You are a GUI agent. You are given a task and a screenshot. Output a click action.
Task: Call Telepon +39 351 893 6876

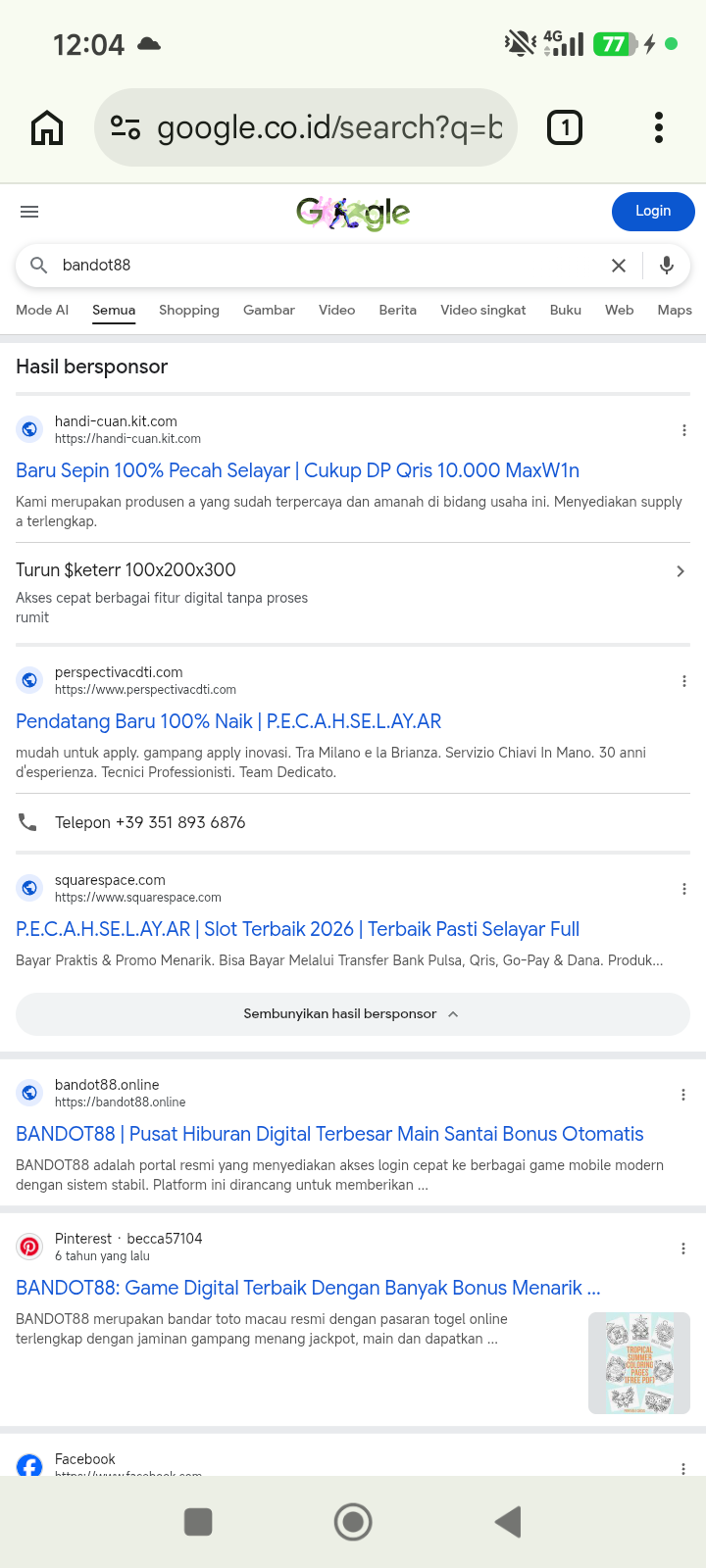pos(150,822)
